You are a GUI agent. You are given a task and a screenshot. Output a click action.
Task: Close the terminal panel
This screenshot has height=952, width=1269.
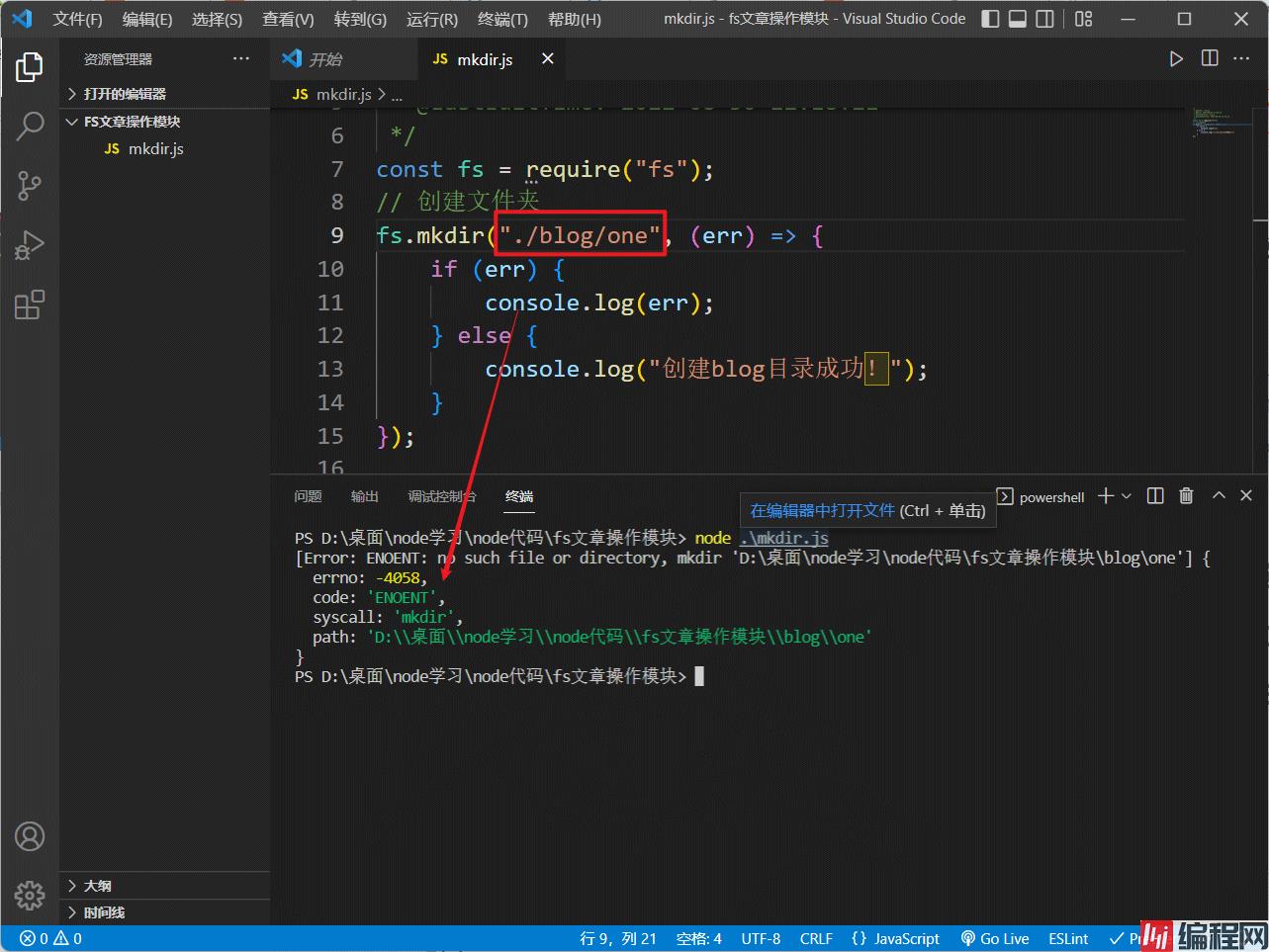click(x=1246, y=496)
